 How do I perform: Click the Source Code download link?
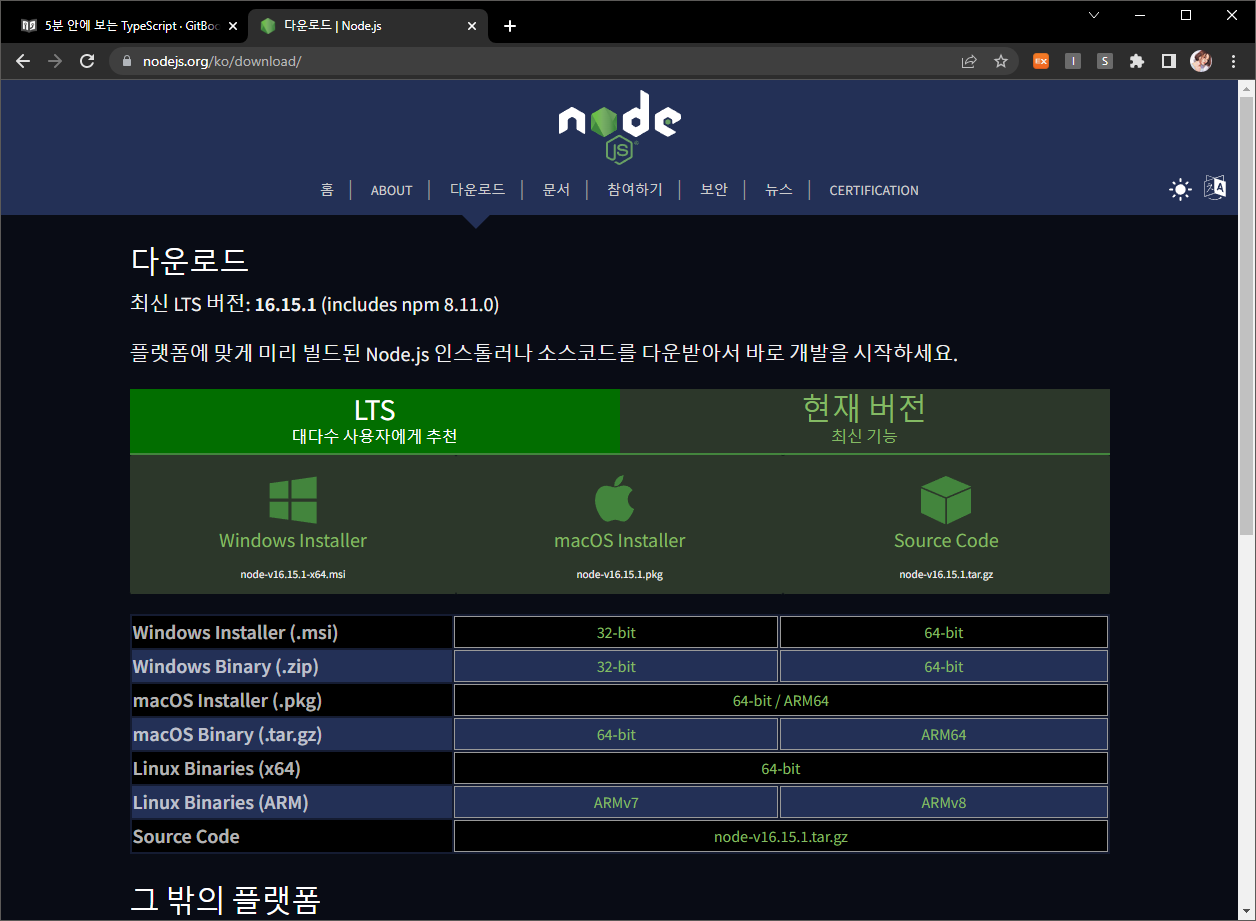946,541
